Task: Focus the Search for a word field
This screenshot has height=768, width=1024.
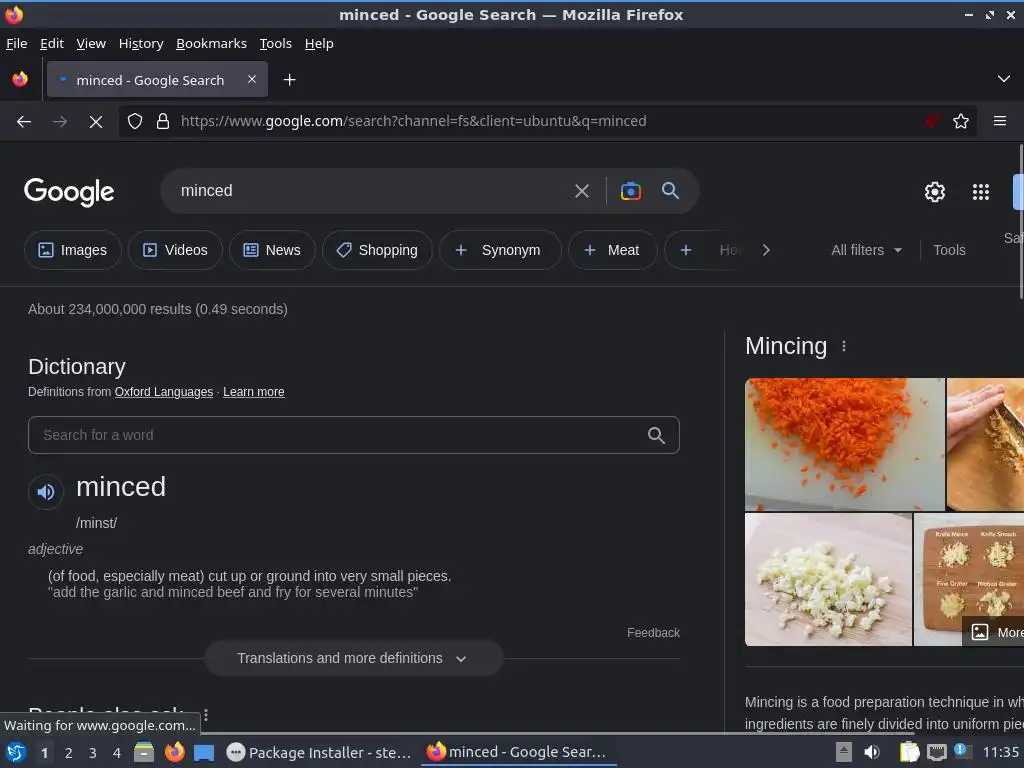Action: (x=353, y=435)
